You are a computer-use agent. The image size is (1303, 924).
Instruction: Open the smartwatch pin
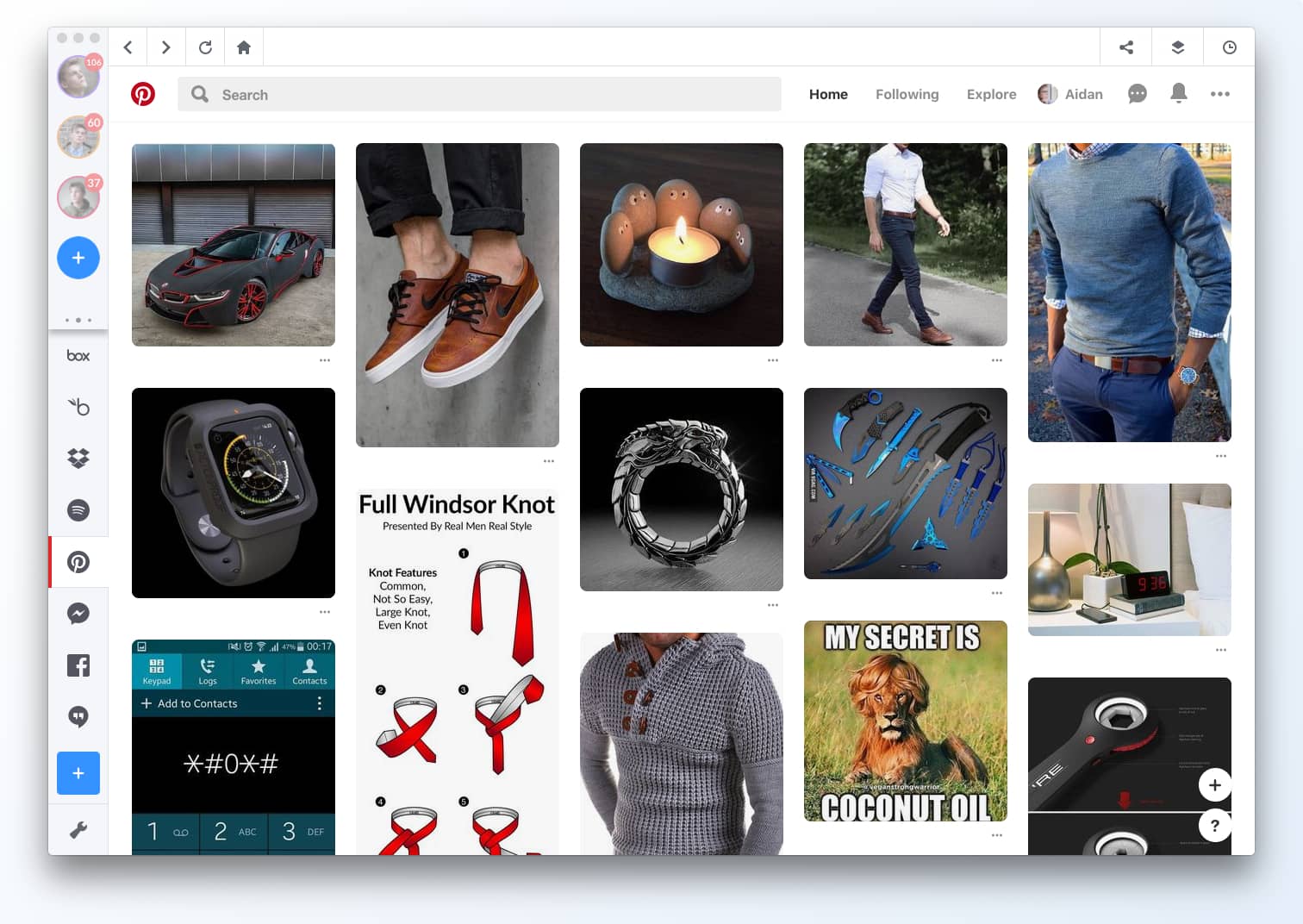[234, 493]
